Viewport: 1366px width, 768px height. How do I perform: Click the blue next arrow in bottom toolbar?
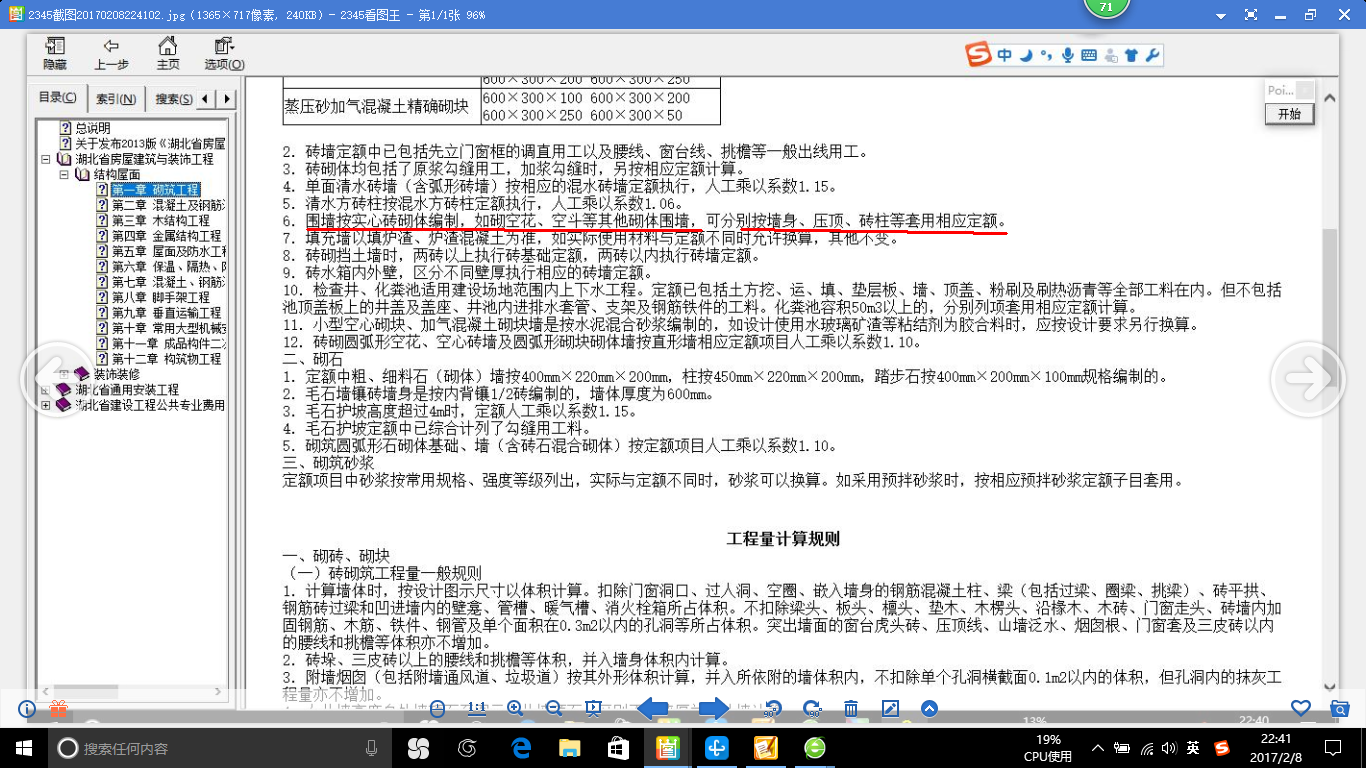714,709
